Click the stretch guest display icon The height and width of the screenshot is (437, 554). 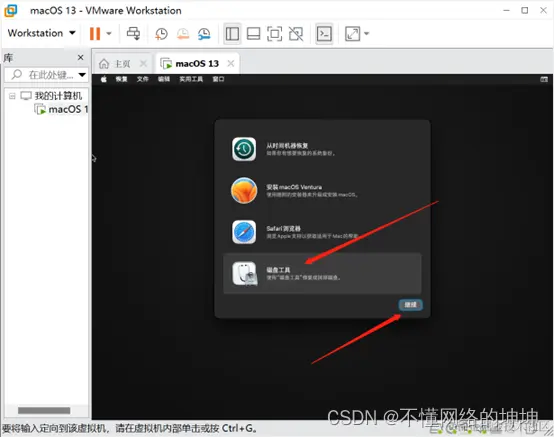[352, 34]
